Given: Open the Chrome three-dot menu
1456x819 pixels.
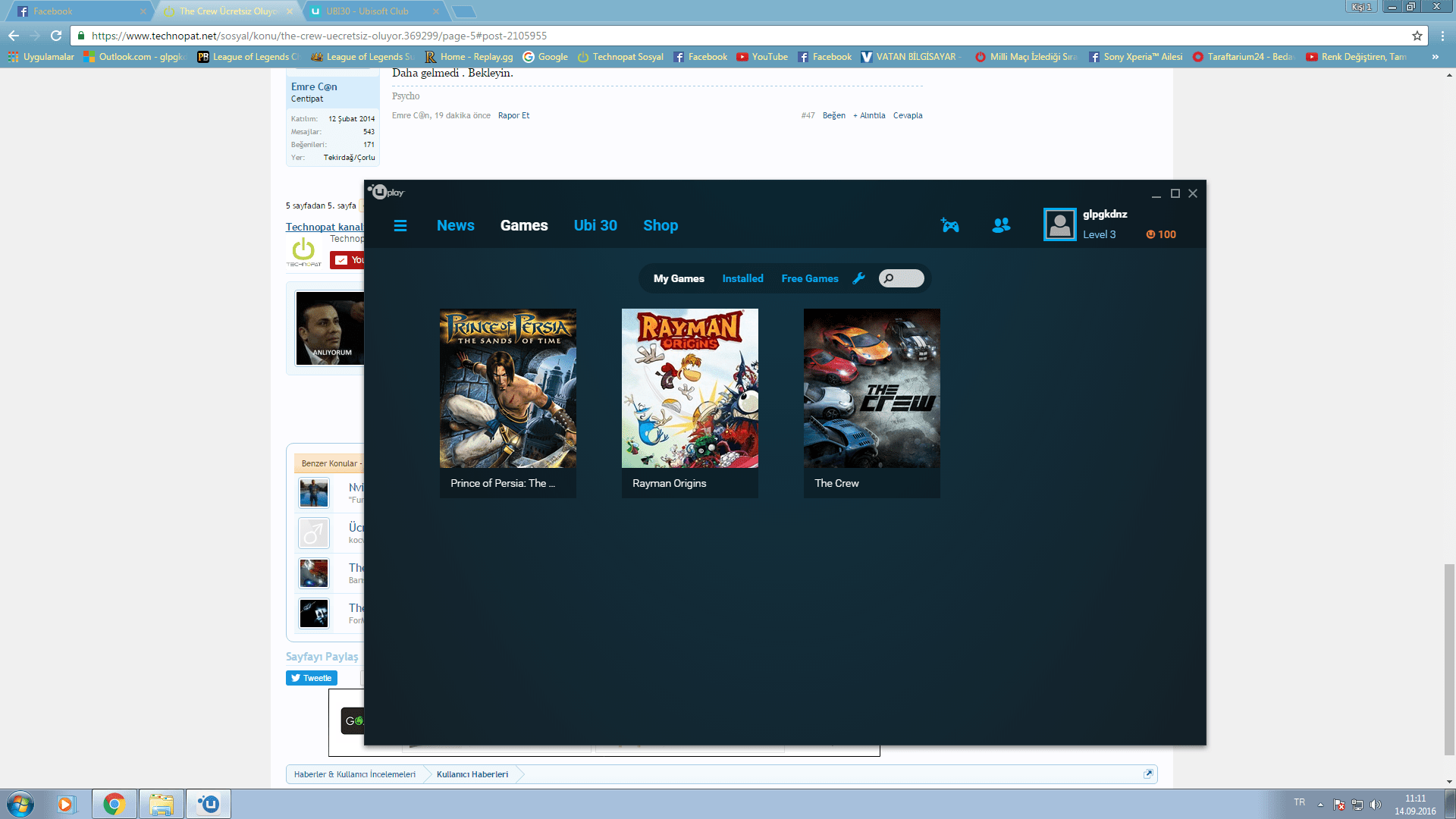Looking at the screenshot, I should (1442, 36).
